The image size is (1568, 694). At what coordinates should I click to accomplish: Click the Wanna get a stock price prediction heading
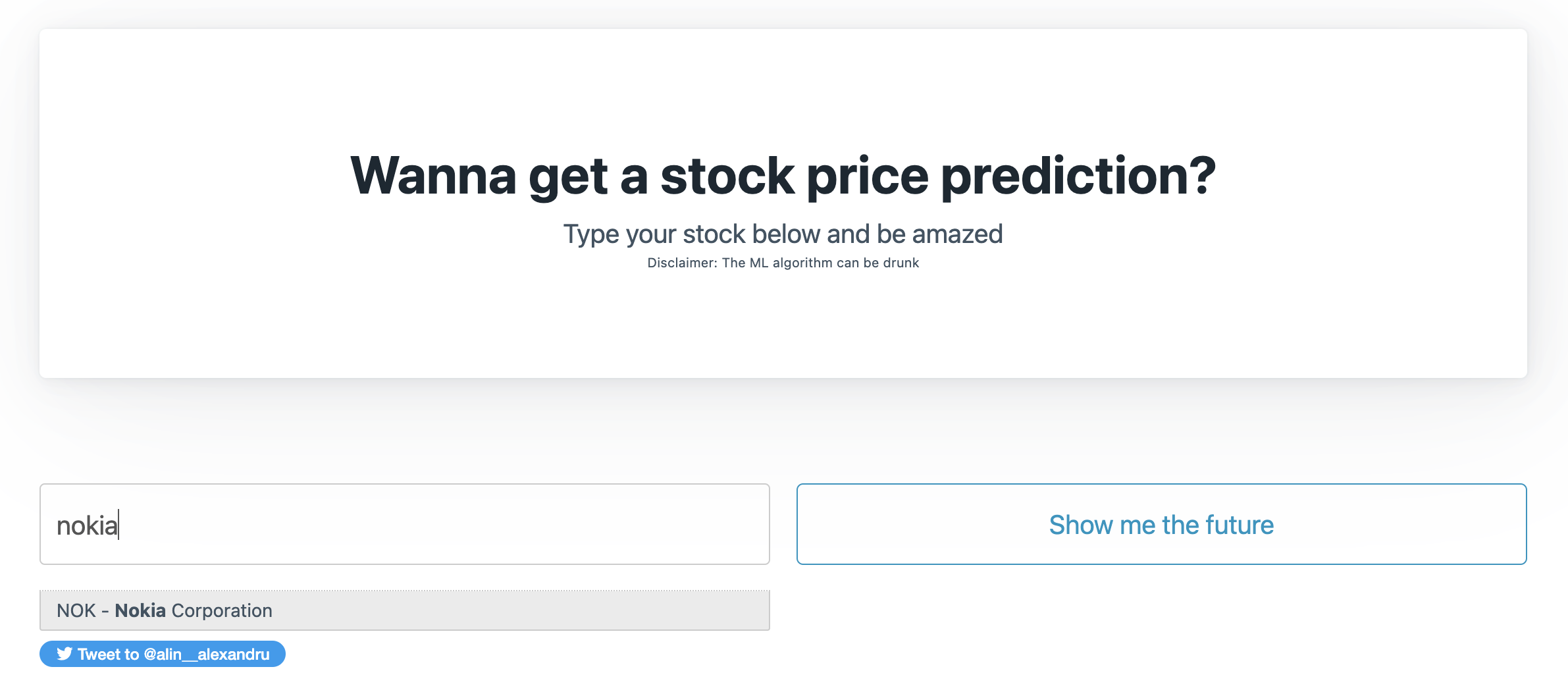coord(783,176)
